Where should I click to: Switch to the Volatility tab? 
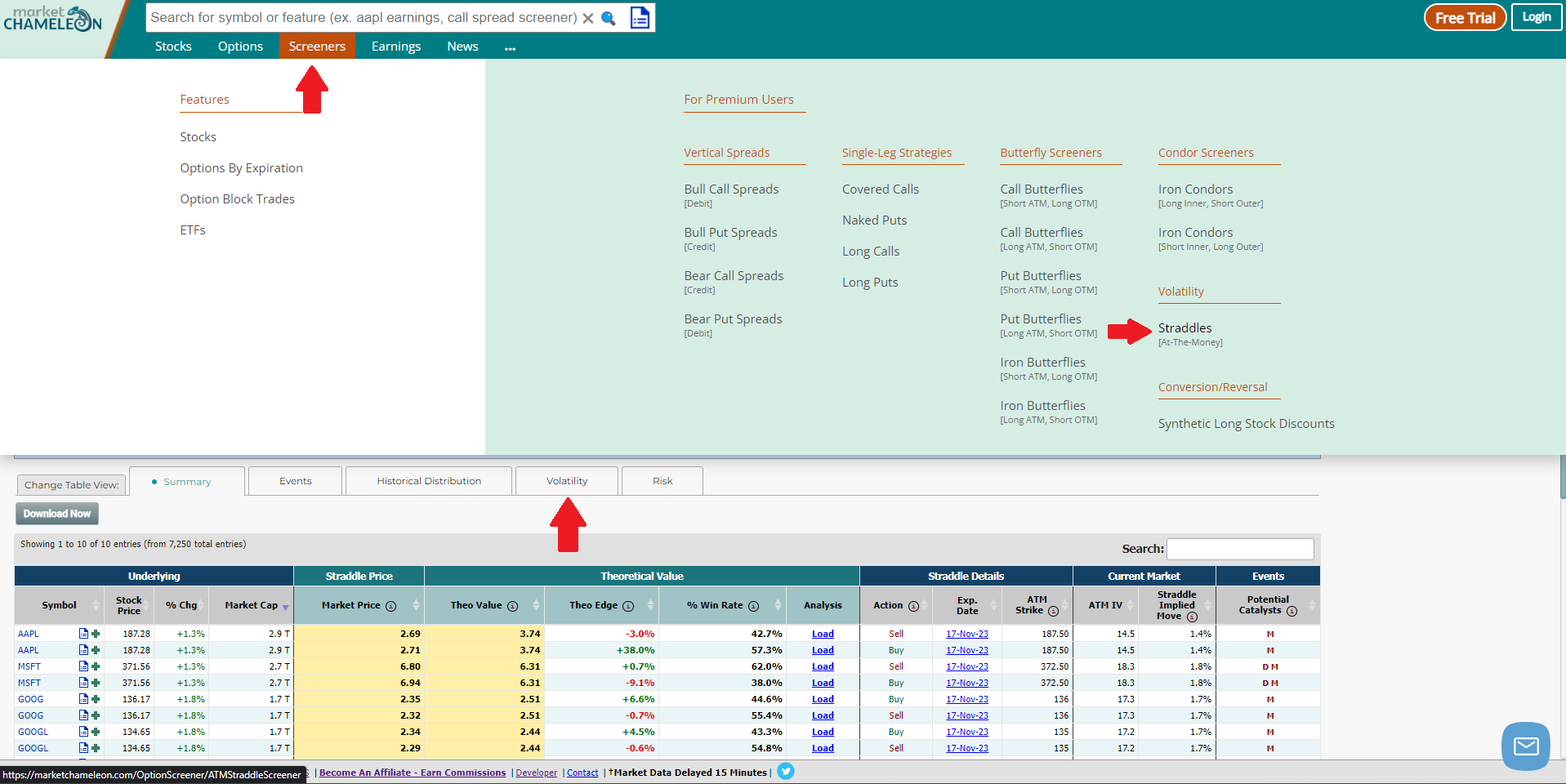[x=566, y=480]
